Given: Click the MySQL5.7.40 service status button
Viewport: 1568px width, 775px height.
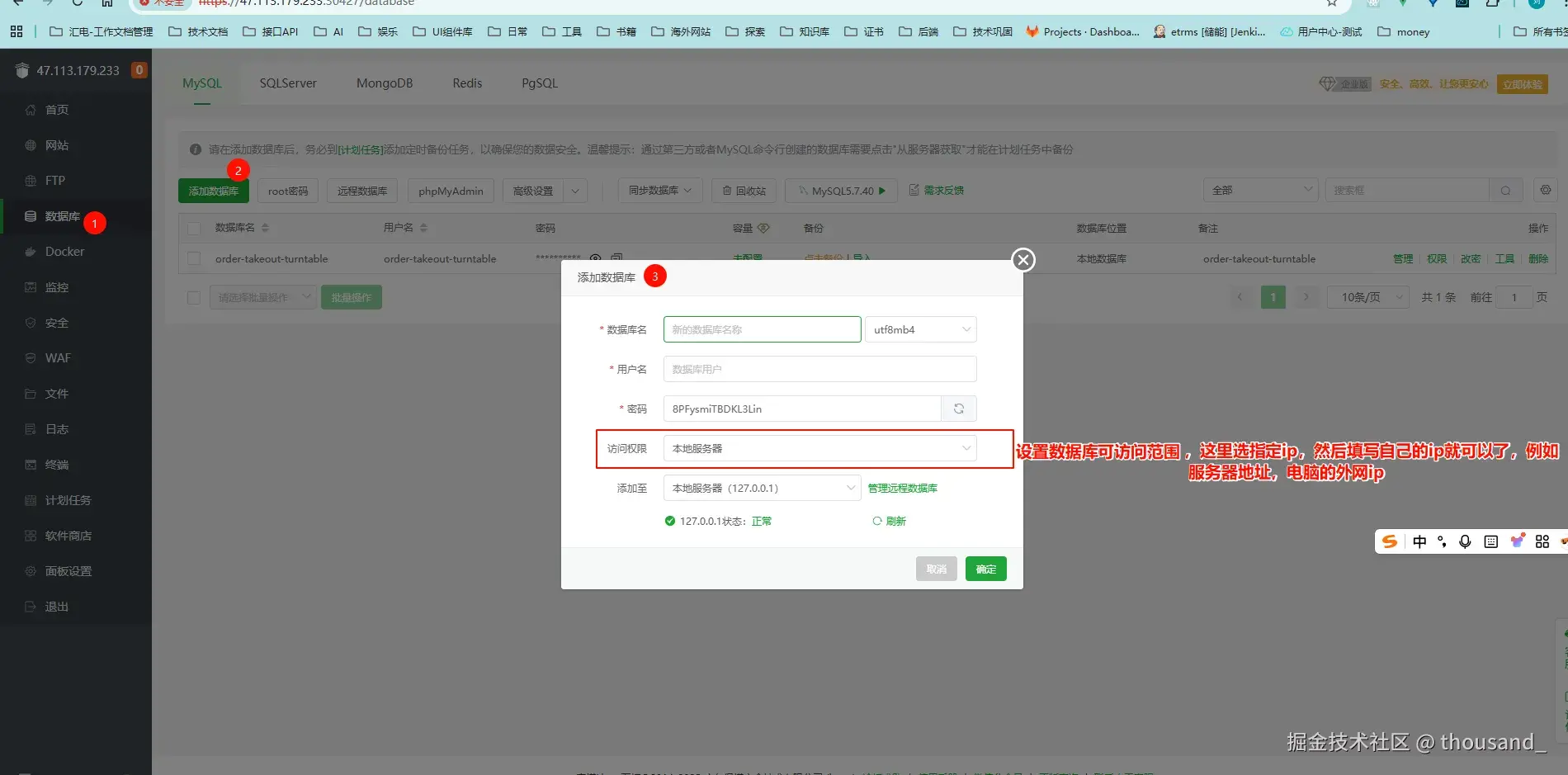Looking at the screenshot, I should 841,191.
